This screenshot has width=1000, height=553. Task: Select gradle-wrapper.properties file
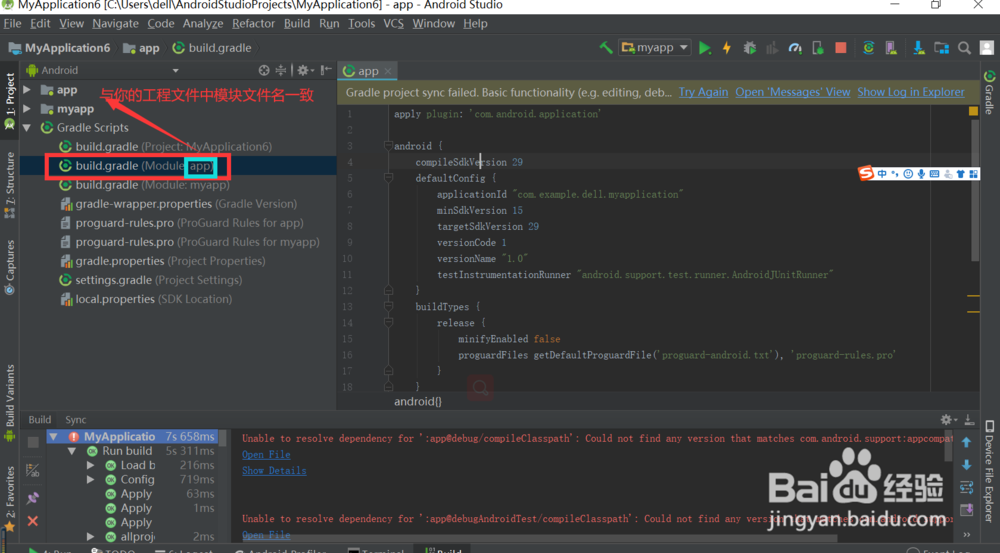(x=179, y=204)
